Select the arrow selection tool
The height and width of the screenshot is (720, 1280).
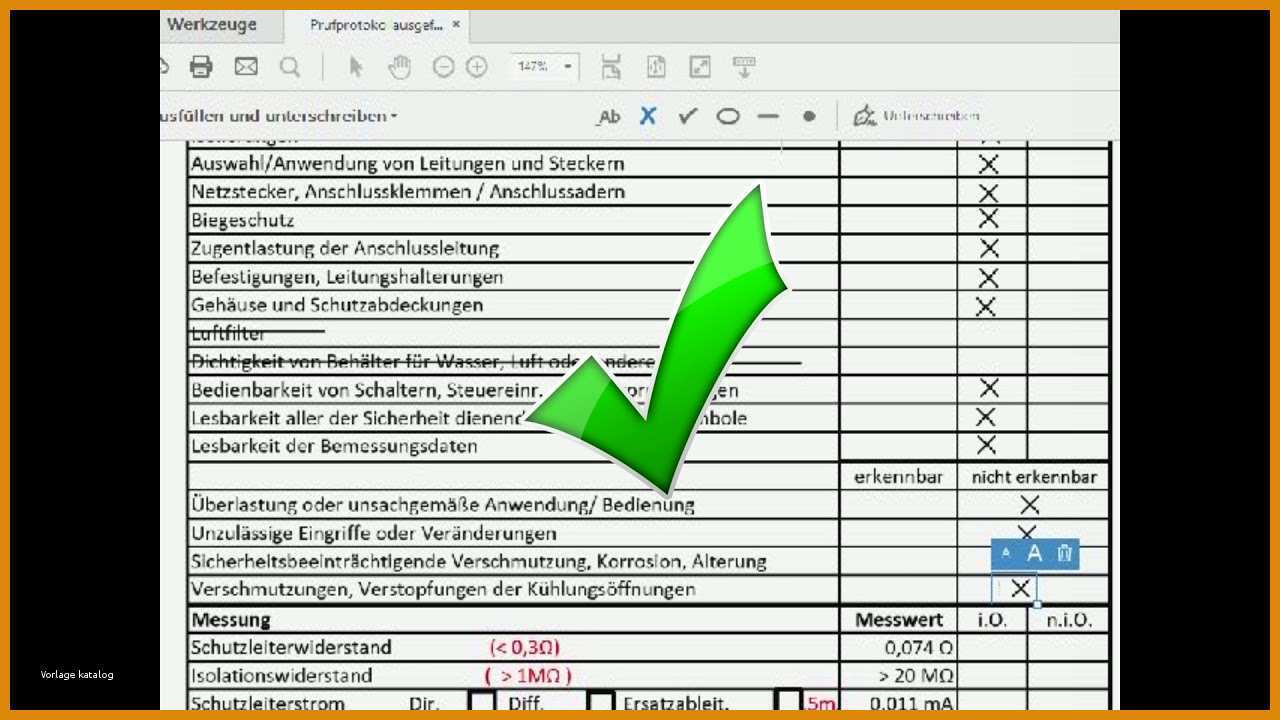click(356, 67)
